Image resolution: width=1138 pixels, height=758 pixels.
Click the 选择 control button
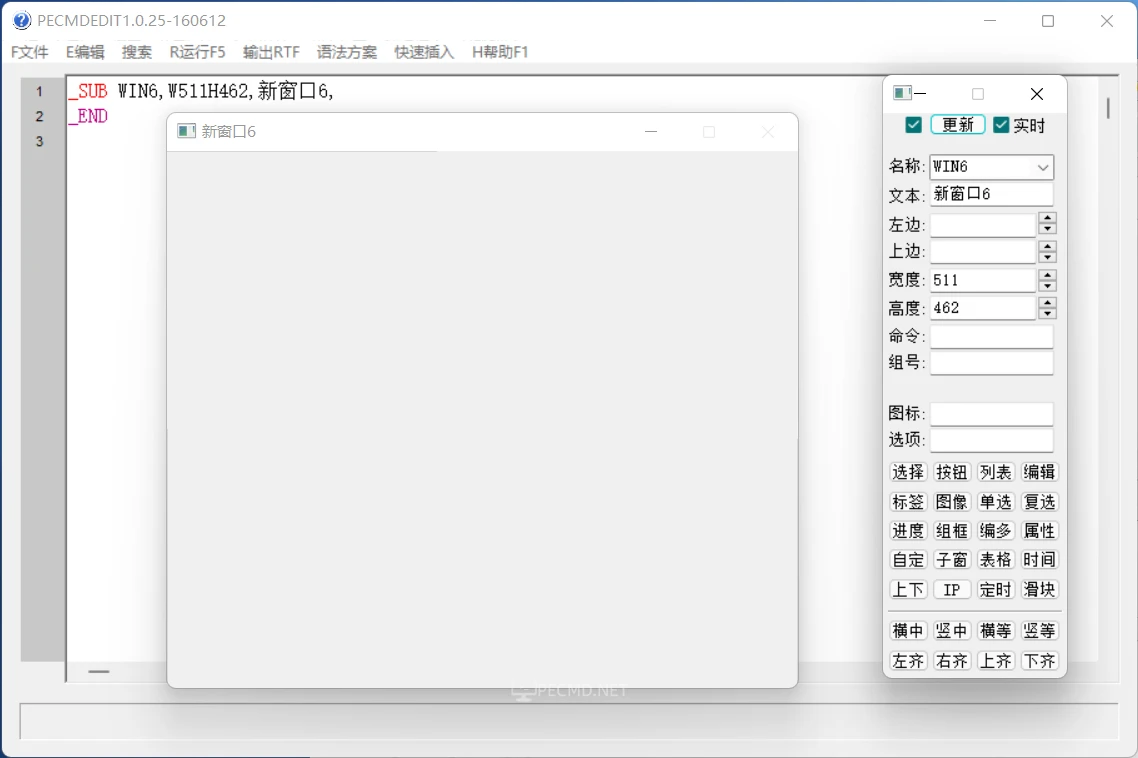click(x=908, y=473)
